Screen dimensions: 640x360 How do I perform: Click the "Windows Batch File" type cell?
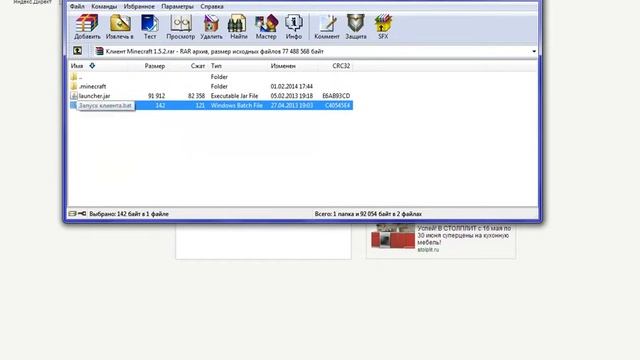[237, 105]
